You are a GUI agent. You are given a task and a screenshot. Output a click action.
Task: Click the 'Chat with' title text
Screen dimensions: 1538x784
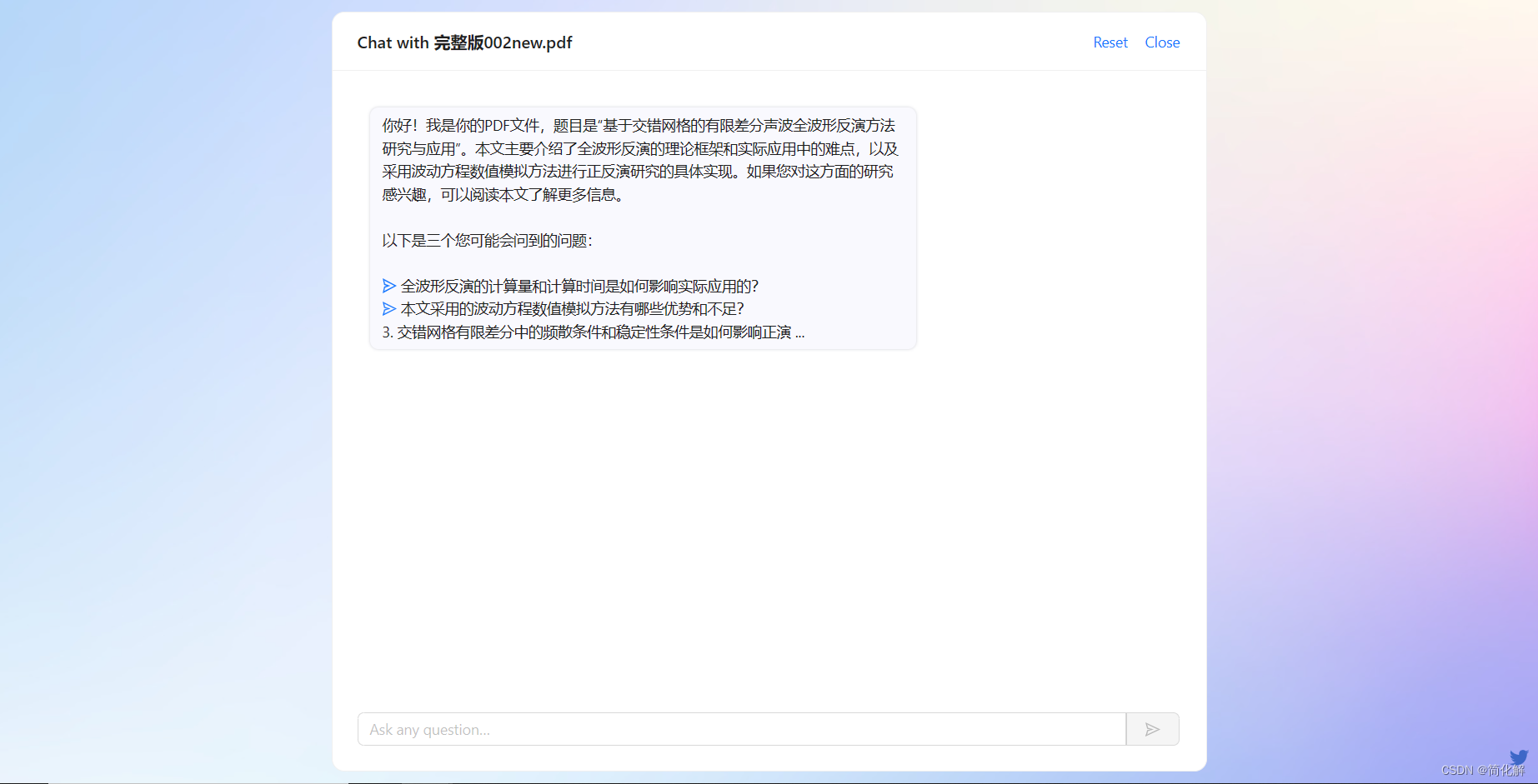pyautogui.click(x=393, y=42)
